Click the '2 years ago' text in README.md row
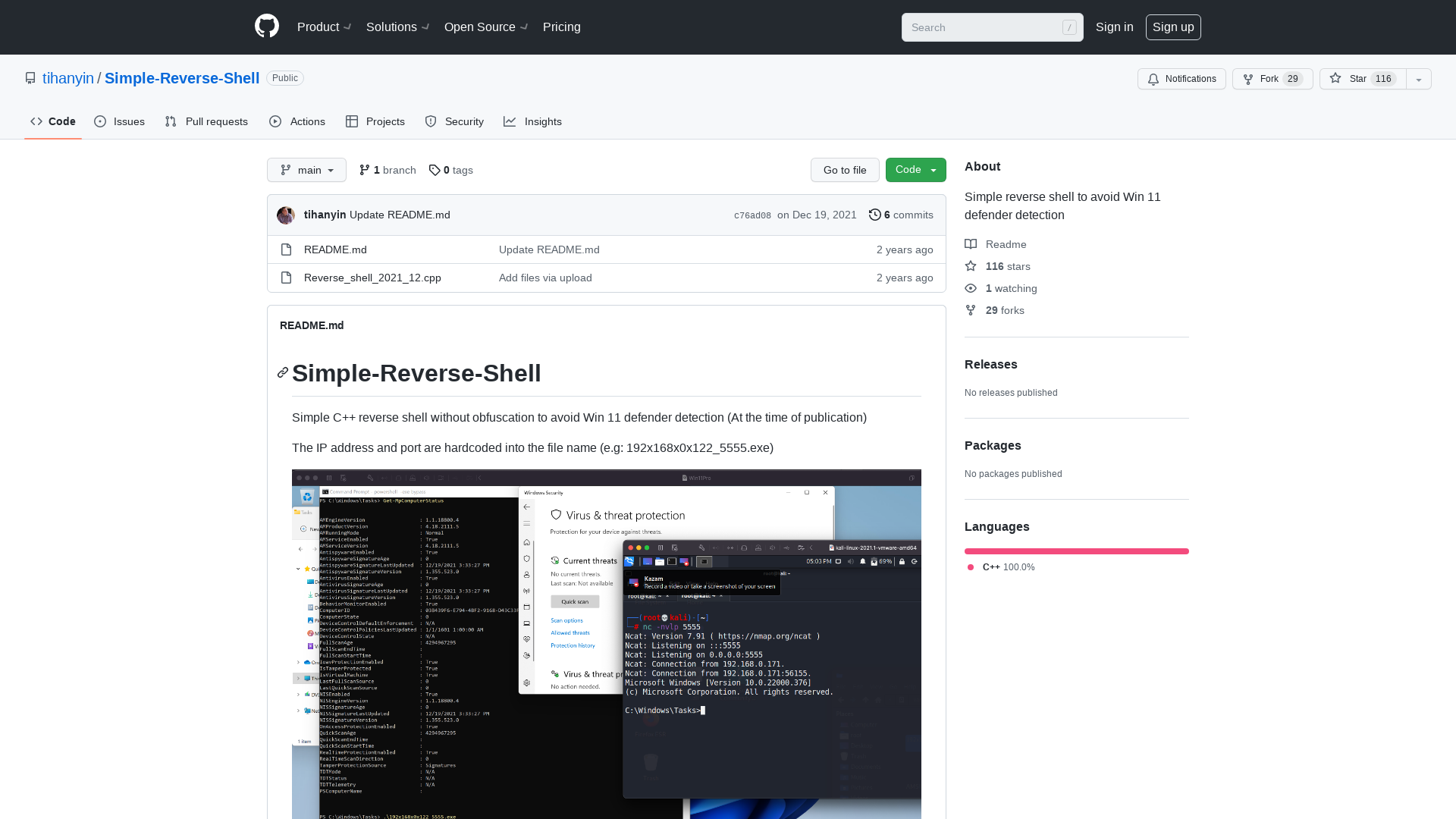This screenshot has height=819, width=1456. click(905, 249)
